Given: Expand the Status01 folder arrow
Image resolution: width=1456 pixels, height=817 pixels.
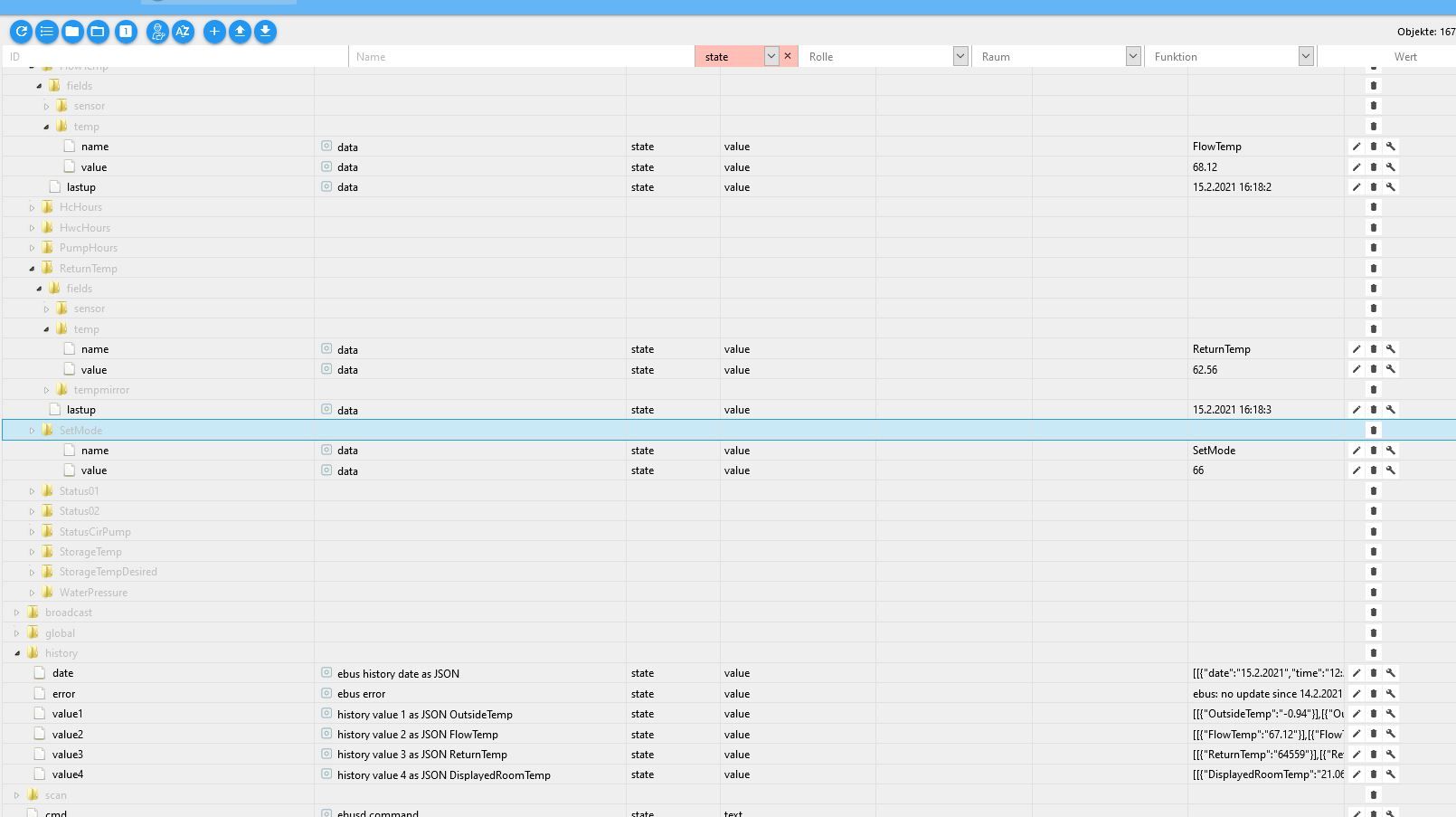Looking at the screenshot, I should point(32,491).
